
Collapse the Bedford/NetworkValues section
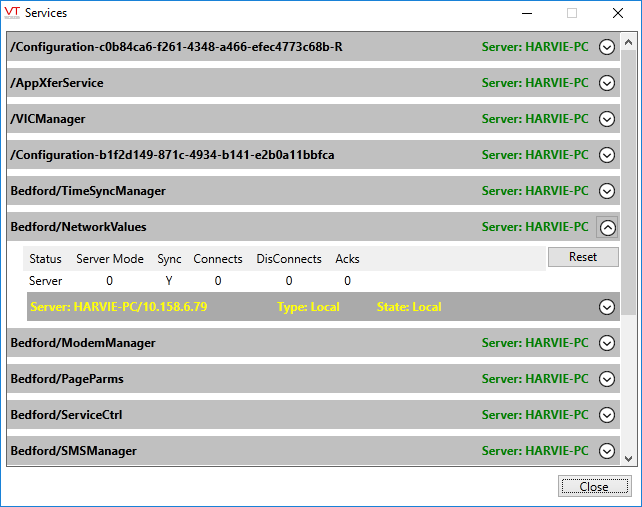click(606, 227)
